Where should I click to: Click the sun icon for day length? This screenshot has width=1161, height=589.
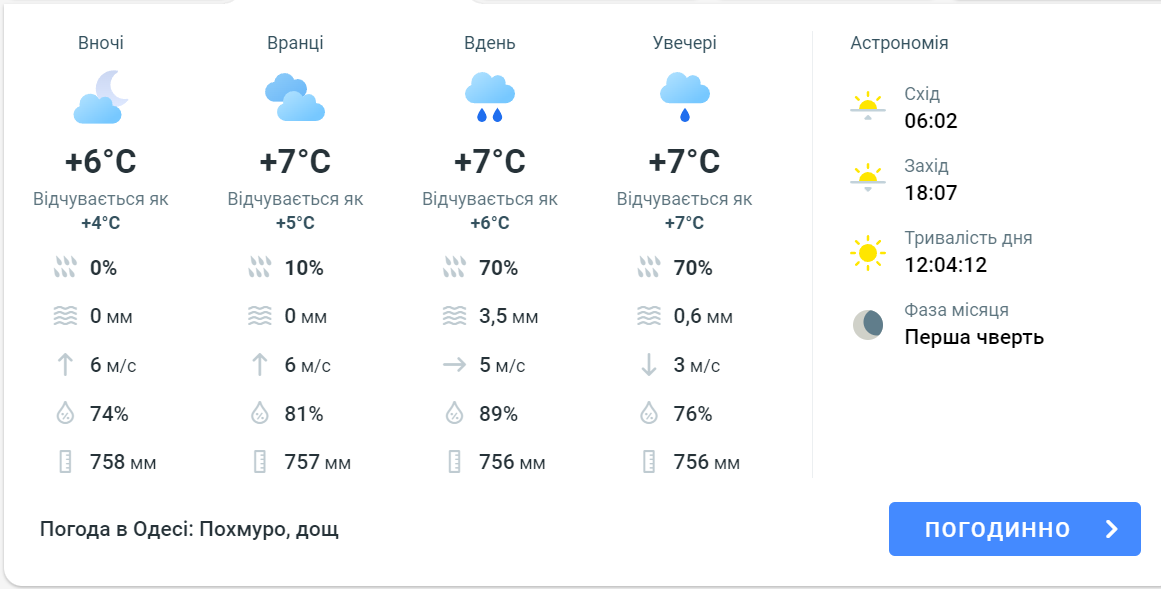867,252
